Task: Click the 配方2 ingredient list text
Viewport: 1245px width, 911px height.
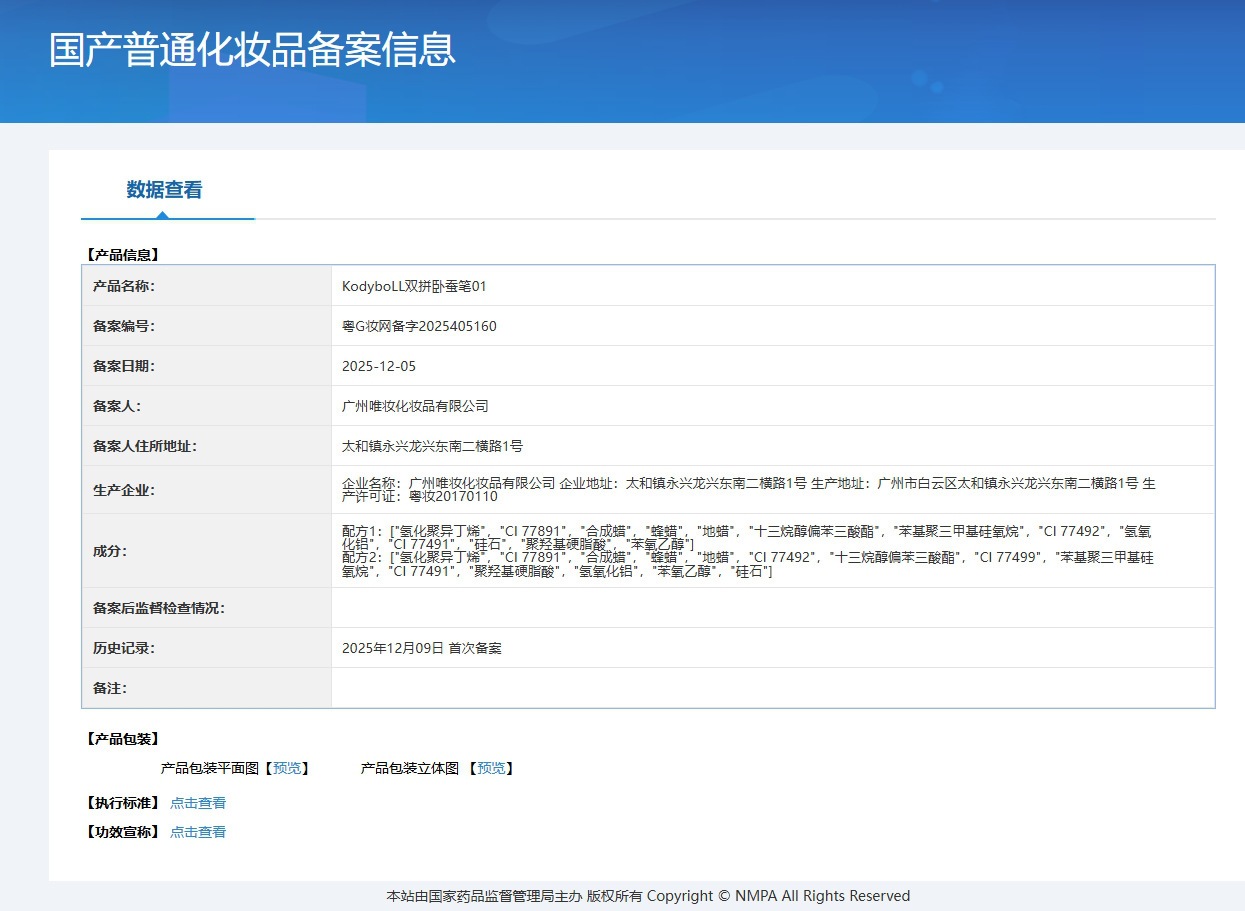Action: tap(748, 564)
